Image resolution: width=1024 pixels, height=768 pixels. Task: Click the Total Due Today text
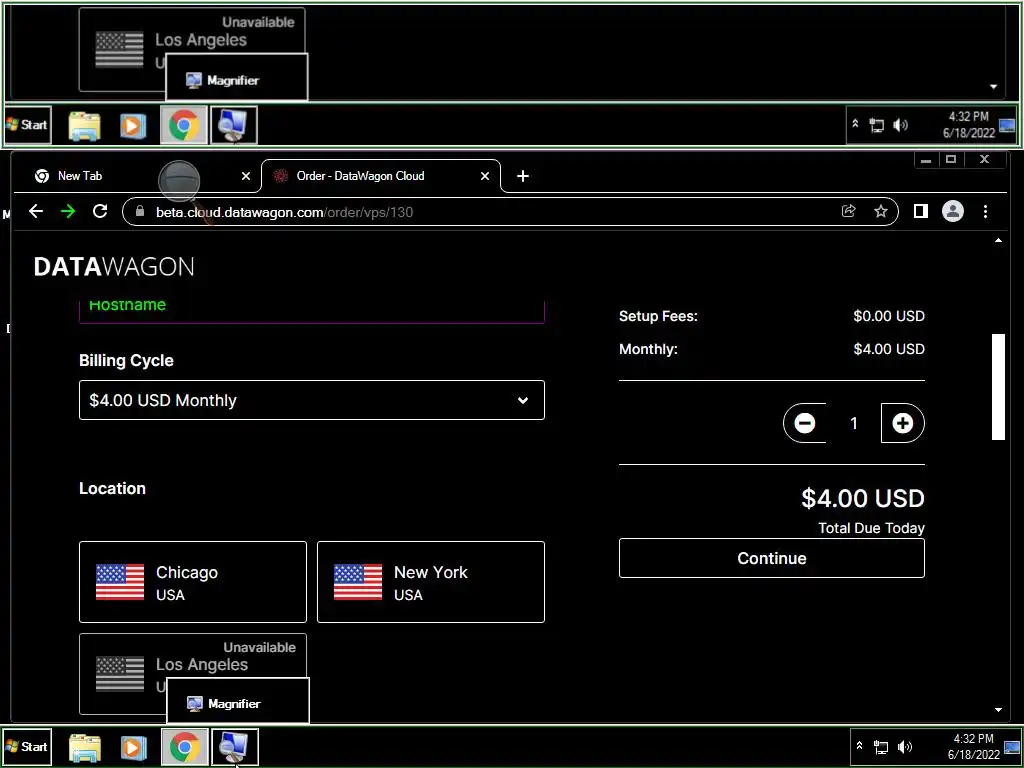coord(871,528)
